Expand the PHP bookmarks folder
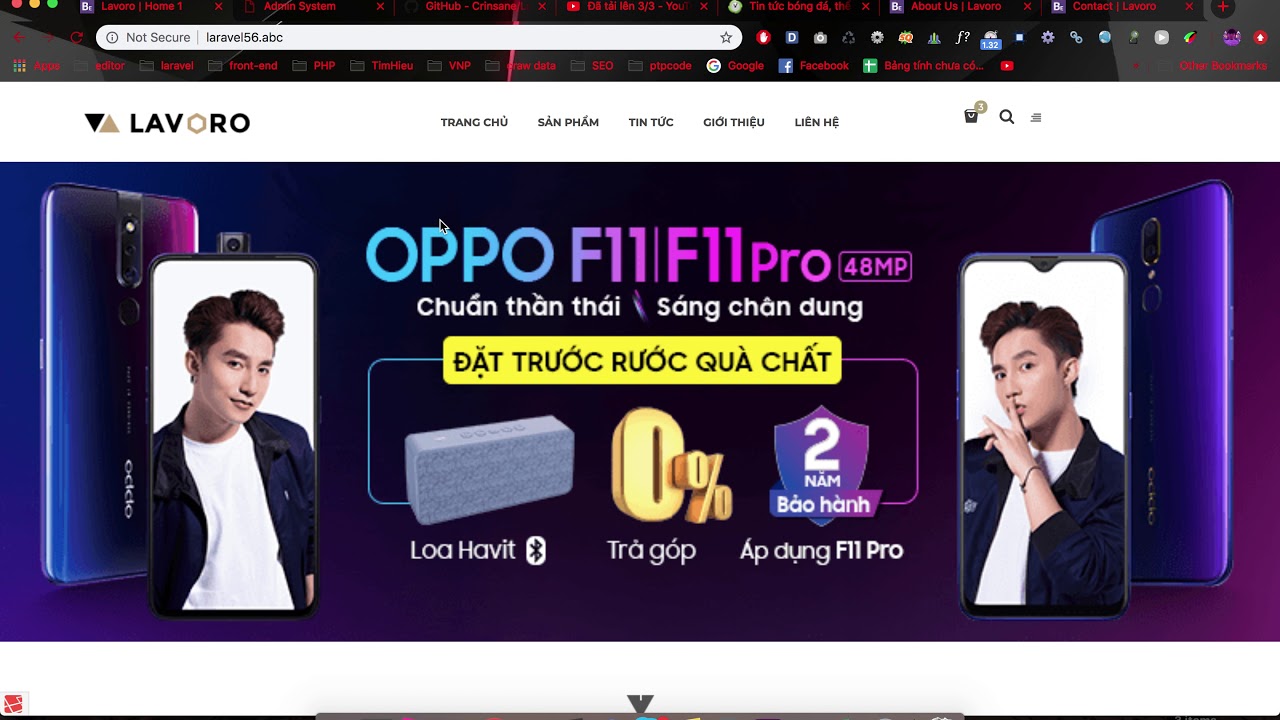The height and width of the screenshot is (720, 1280). 314,66
